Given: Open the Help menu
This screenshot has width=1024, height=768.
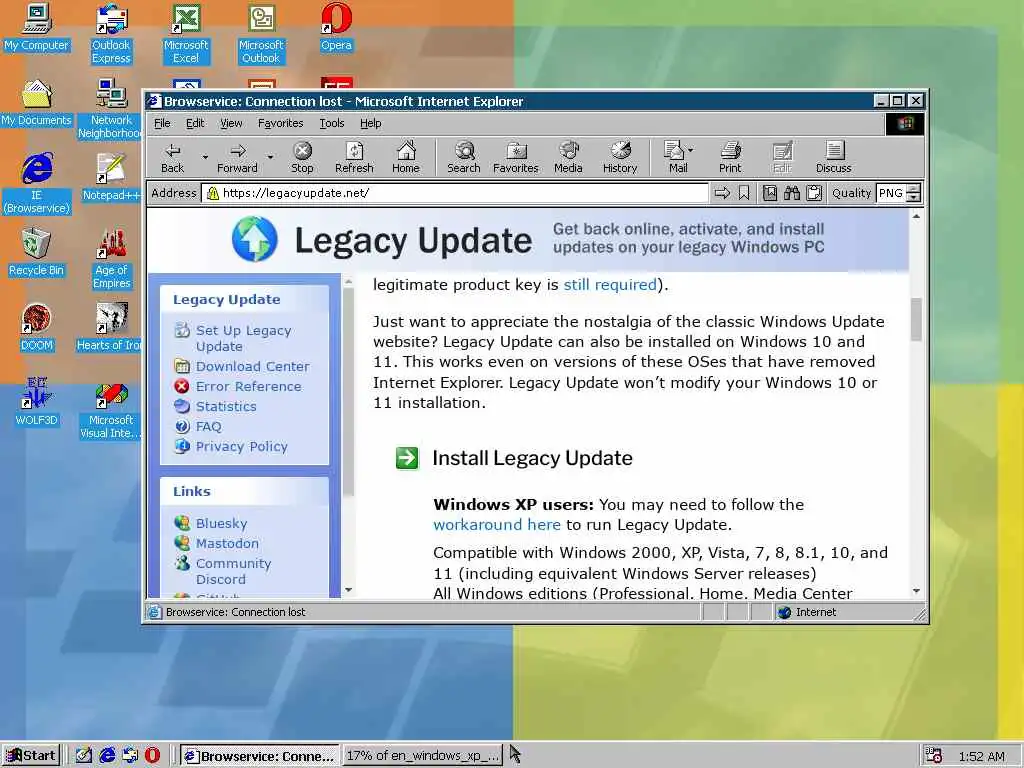Looking at the screenshot, I should point(370,123).
